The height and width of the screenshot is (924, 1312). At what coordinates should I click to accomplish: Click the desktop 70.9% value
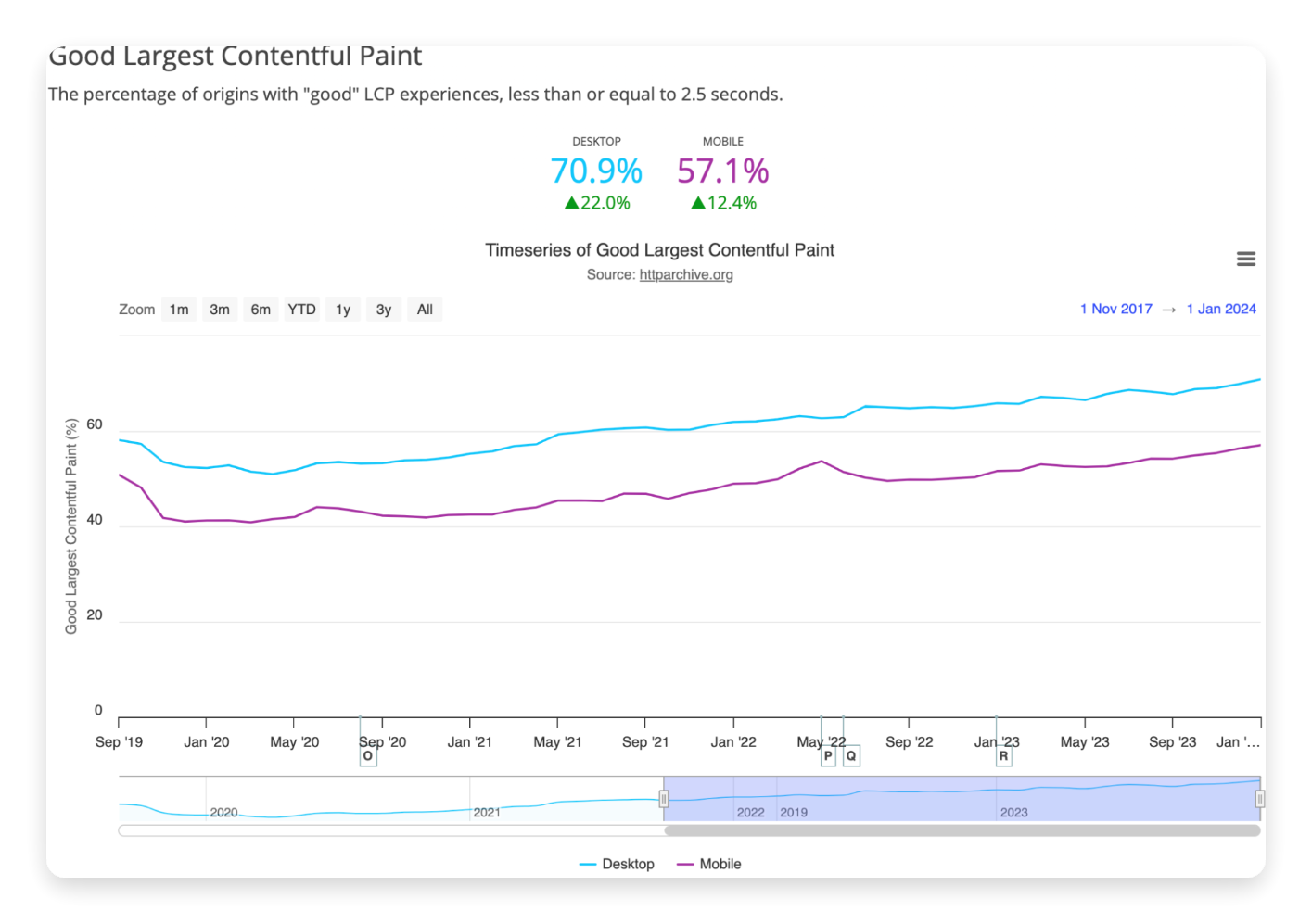pos(596,171)
